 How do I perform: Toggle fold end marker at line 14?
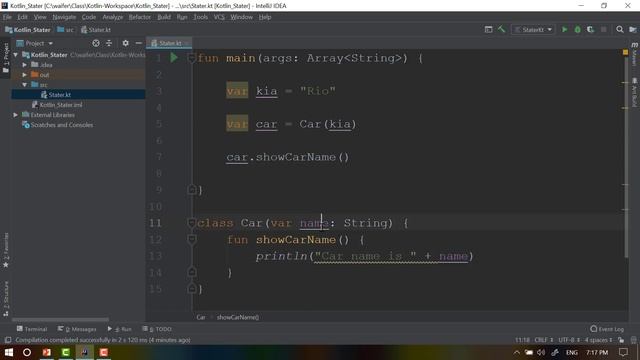[191, 272]
